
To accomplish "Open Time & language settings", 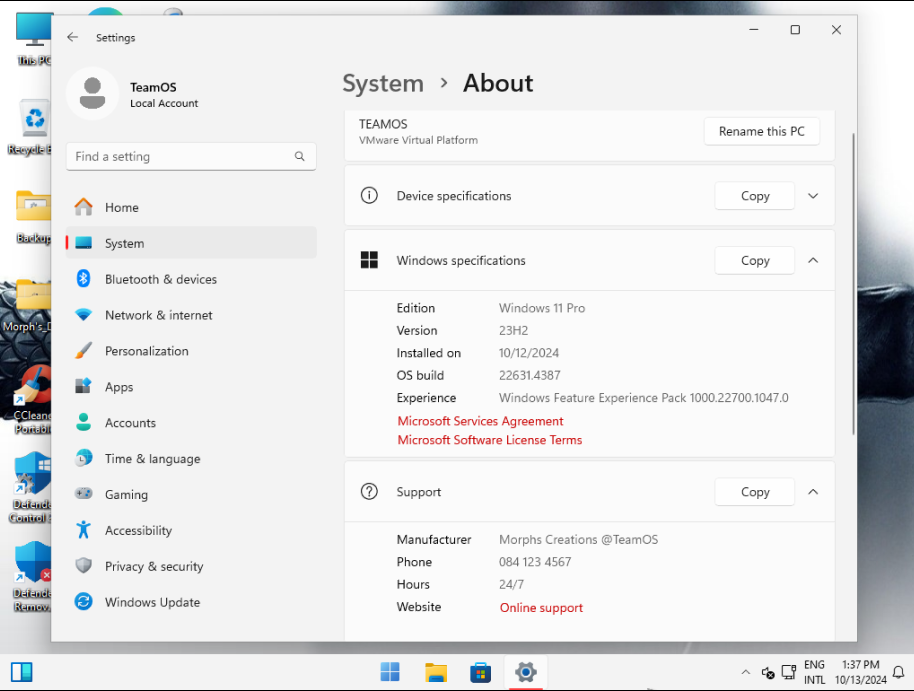I will (191, 458).
